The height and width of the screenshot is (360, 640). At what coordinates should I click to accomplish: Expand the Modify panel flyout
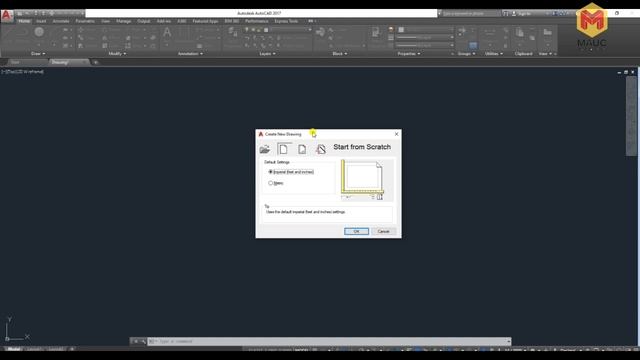[x=117, y=53]
